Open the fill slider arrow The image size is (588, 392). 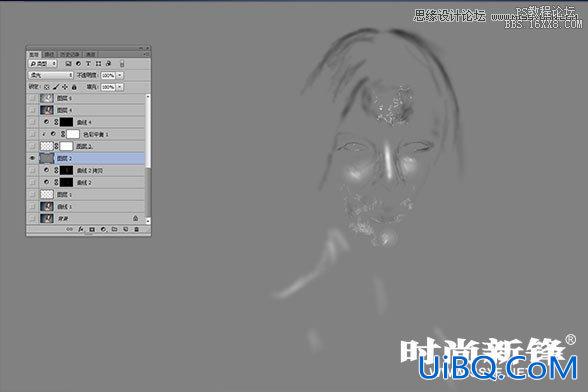[x=120, y=87]
